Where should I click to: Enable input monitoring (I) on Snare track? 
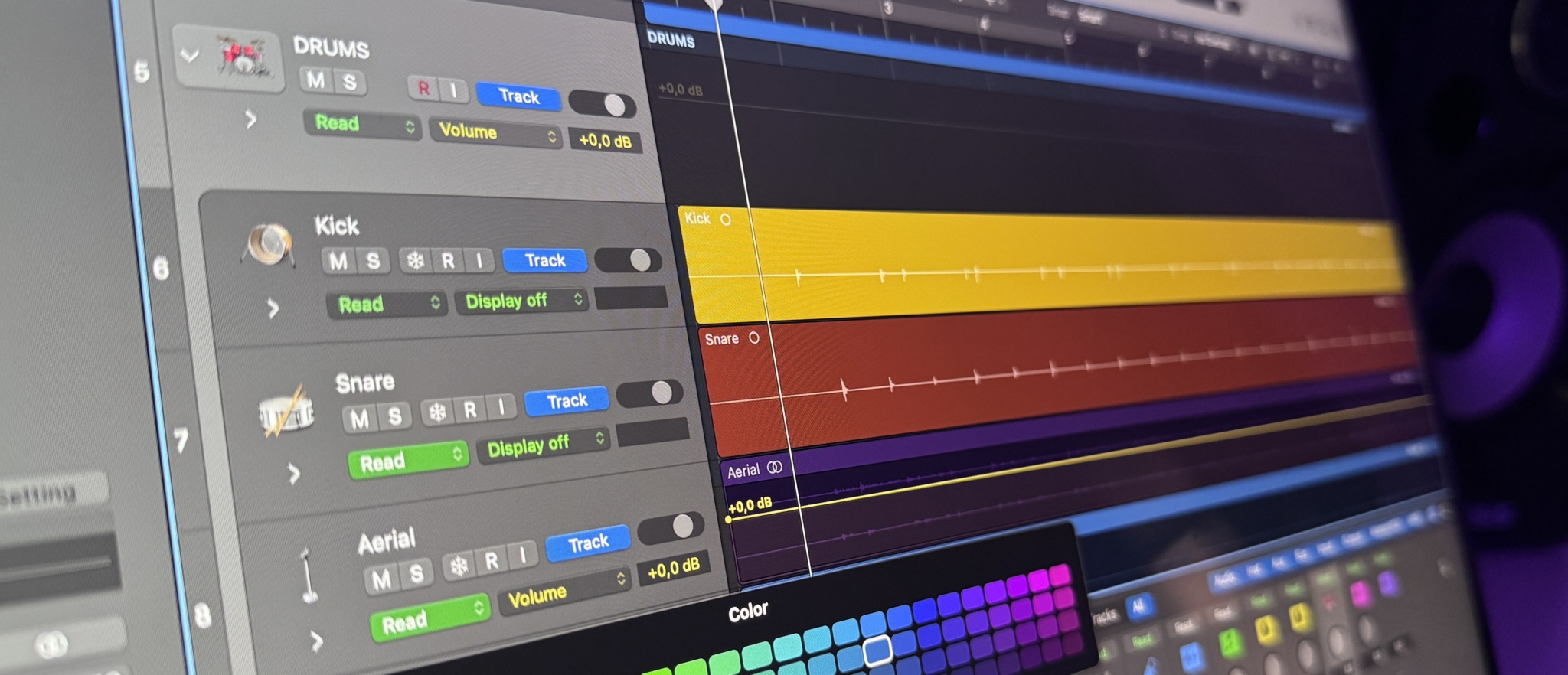coord(501,406)
